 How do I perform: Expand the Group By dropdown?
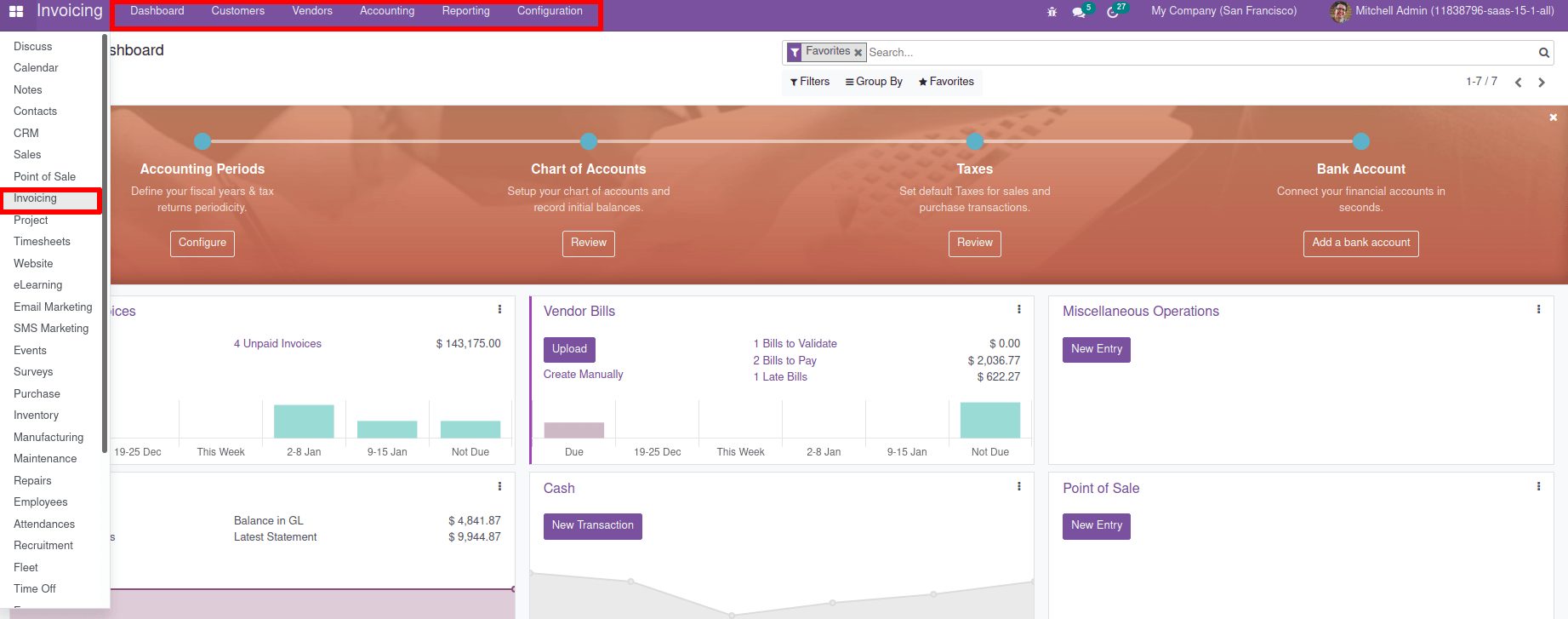tap(874, 82)
